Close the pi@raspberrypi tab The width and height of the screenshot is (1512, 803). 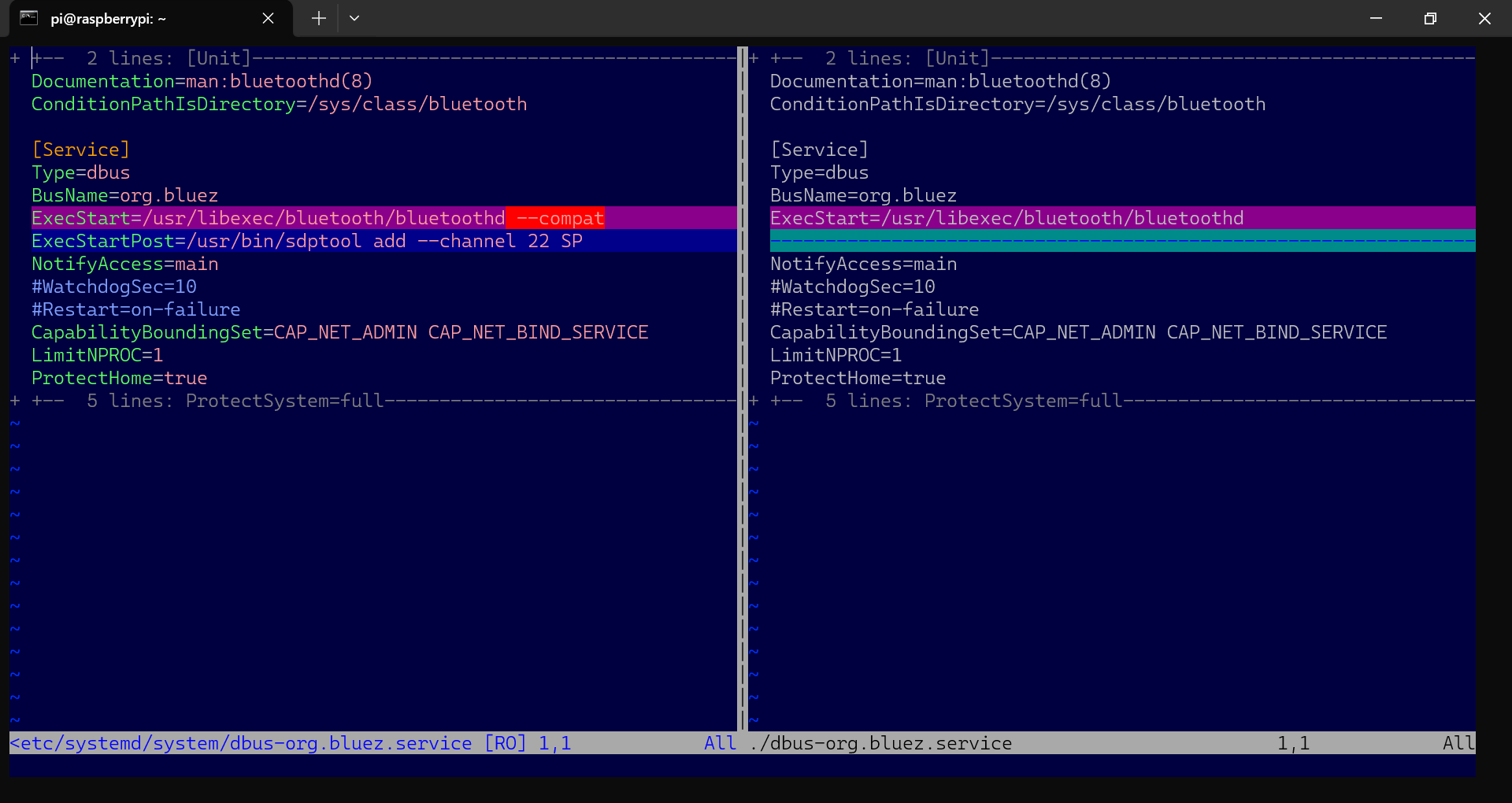point(268,18)
